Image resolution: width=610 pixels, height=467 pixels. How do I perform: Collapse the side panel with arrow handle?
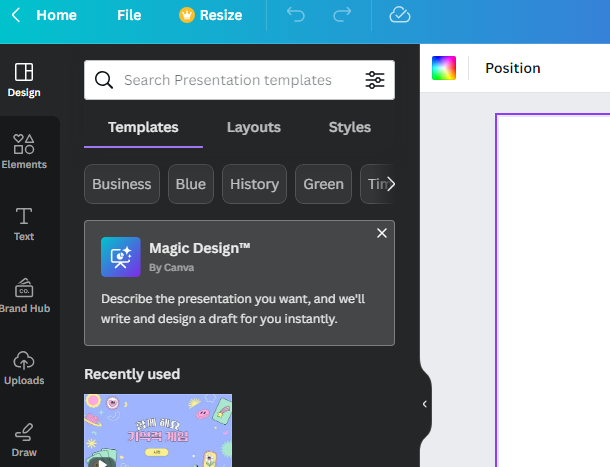(x=425, y=404)
